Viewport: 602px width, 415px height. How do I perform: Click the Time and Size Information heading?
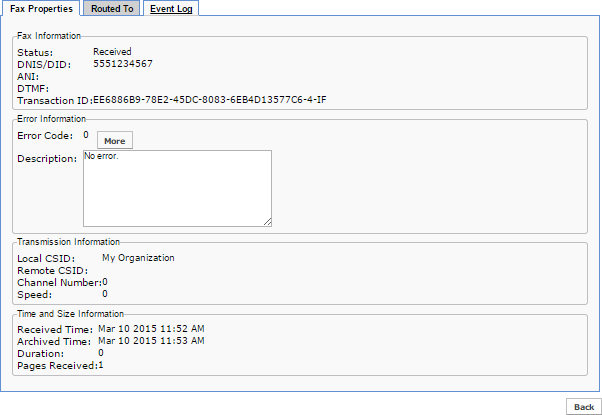click(x=70, y=314)
